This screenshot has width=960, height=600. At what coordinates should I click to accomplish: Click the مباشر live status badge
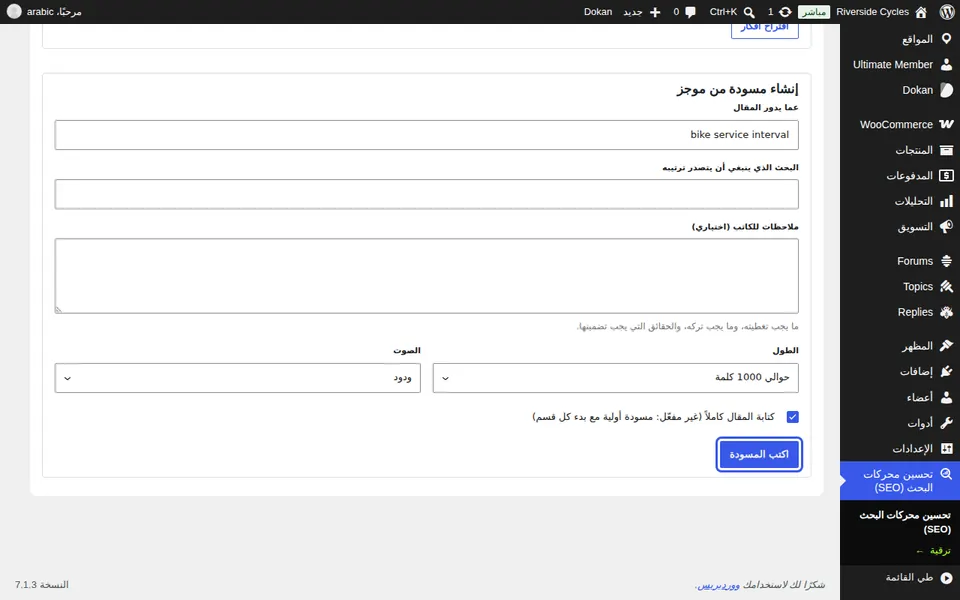pyautogui.click(x=814, y=12)
